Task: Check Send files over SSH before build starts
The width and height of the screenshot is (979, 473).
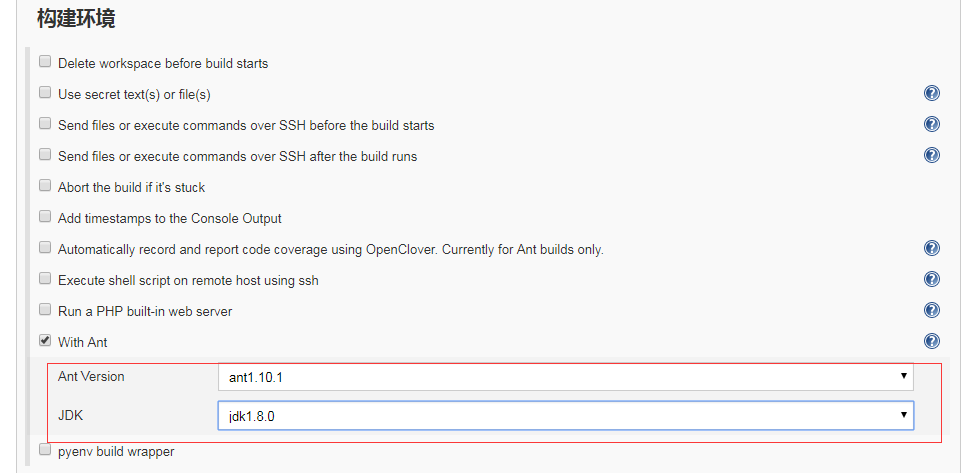Action: tap(45, 124)
